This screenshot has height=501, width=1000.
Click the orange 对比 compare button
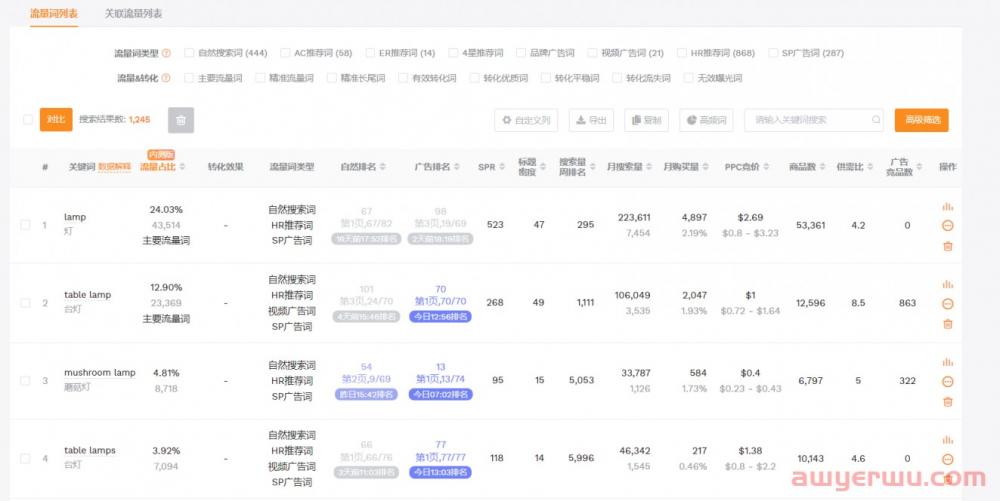point(56,120)
